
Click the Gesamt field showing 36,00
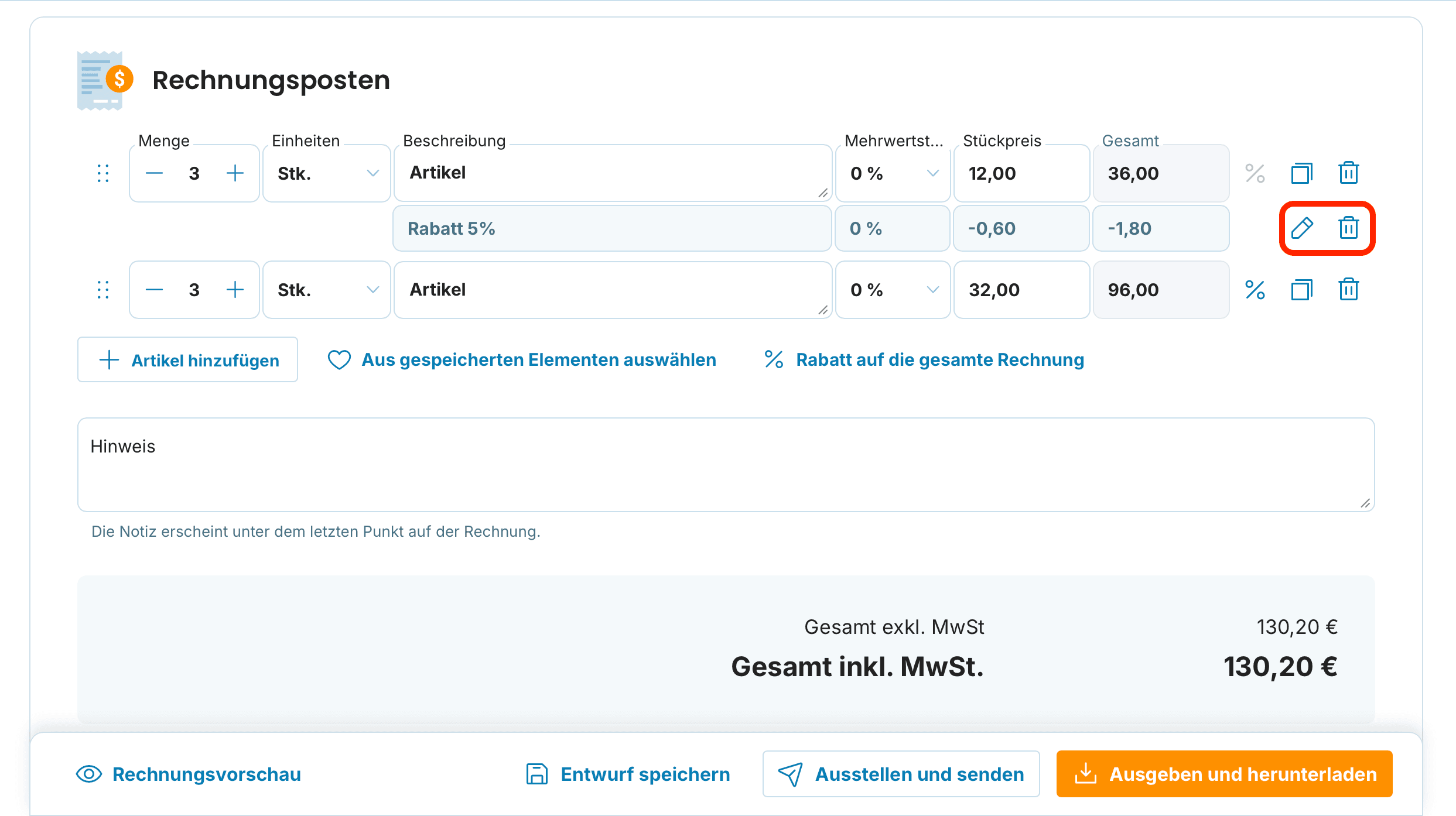1161,173
